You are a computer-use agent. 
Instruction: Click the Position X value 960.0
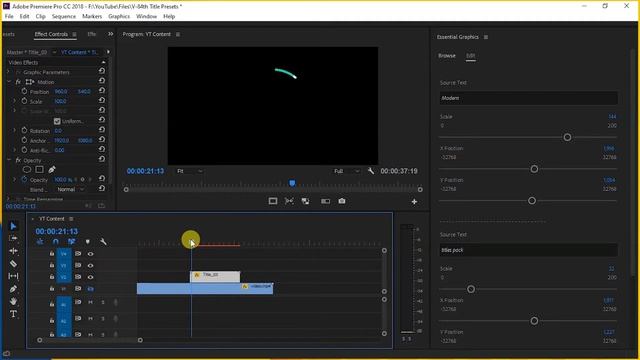click(61, 91)
